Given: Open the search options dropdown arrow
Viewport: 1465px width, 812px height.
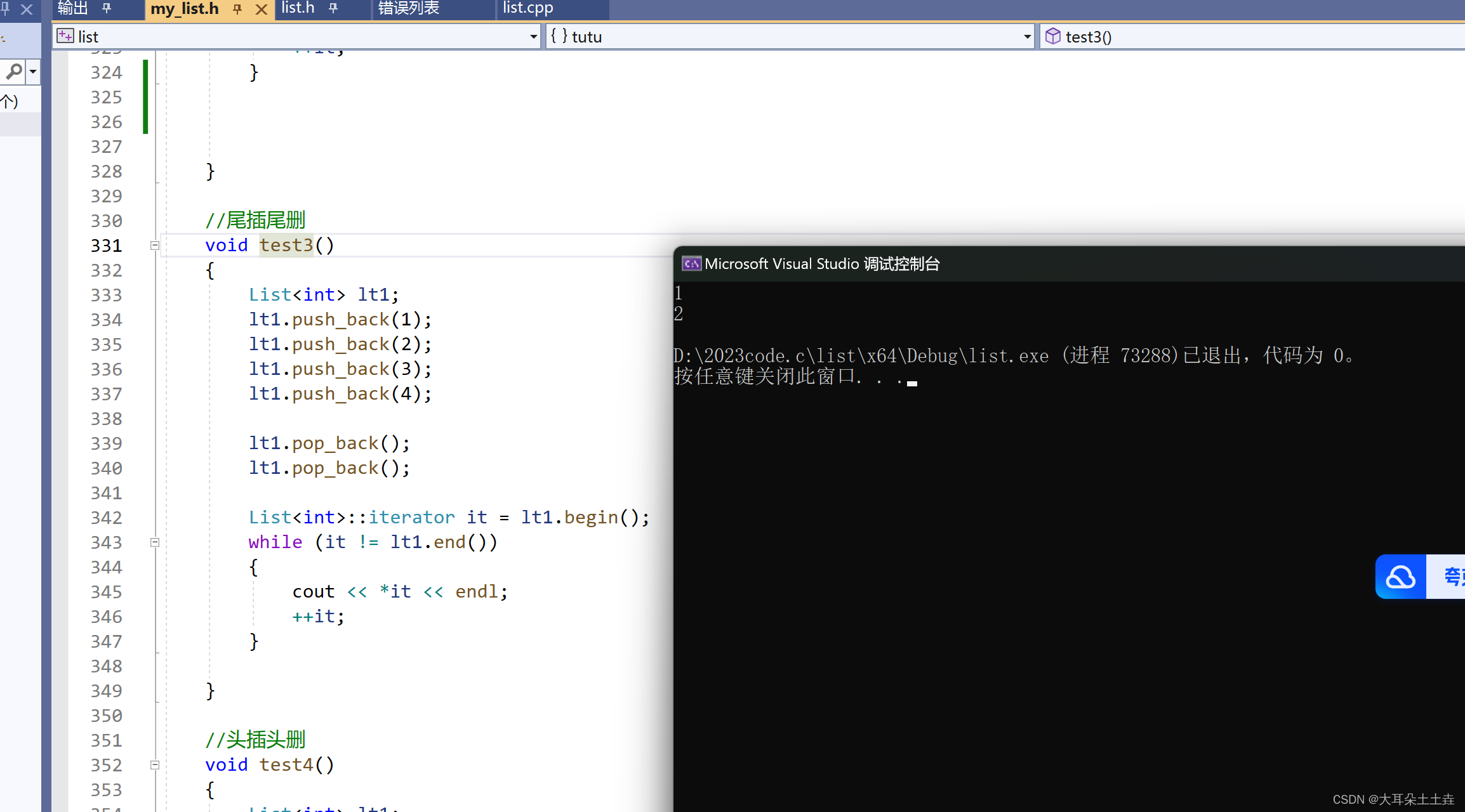Looking at the screenshot, I should [33, 72].
